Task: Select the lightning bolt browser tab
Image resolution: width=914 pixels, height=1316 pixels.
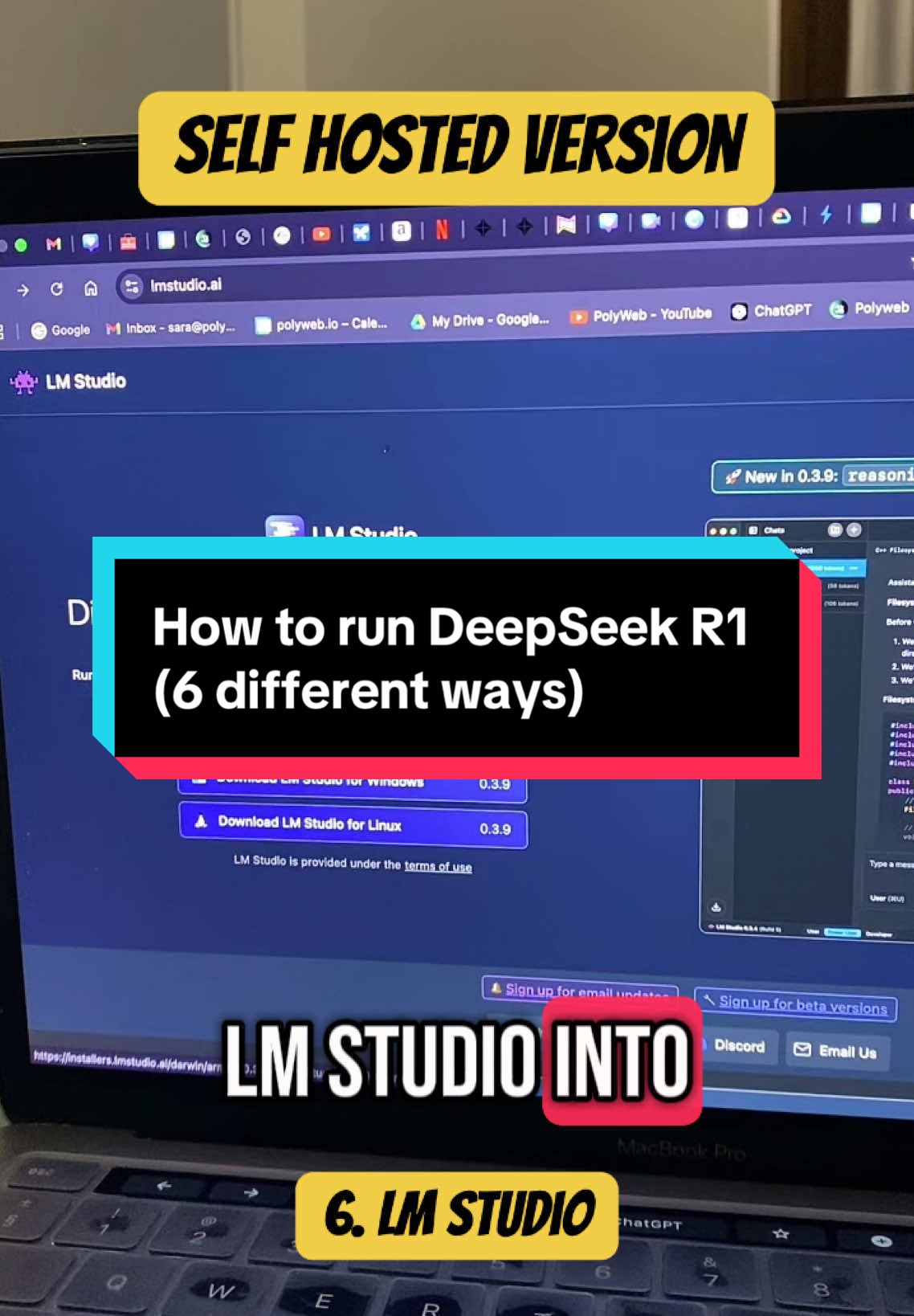Action: pos(826,215)
